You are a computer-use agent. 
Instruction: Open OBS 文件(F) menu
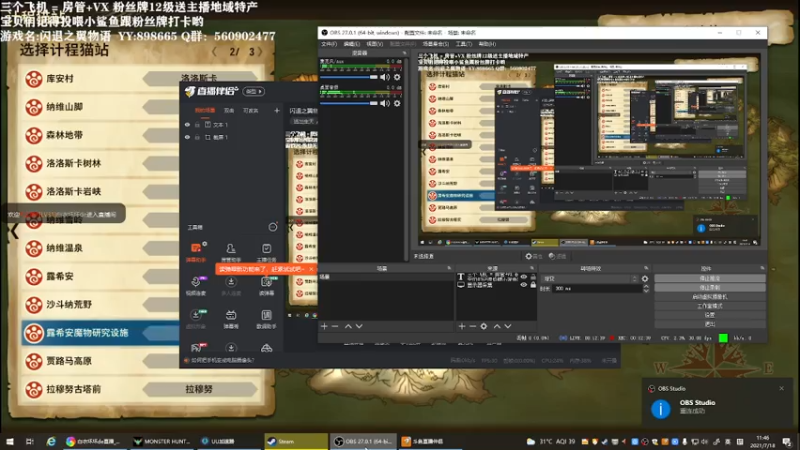pyautogui.click(x=329, y=44)
